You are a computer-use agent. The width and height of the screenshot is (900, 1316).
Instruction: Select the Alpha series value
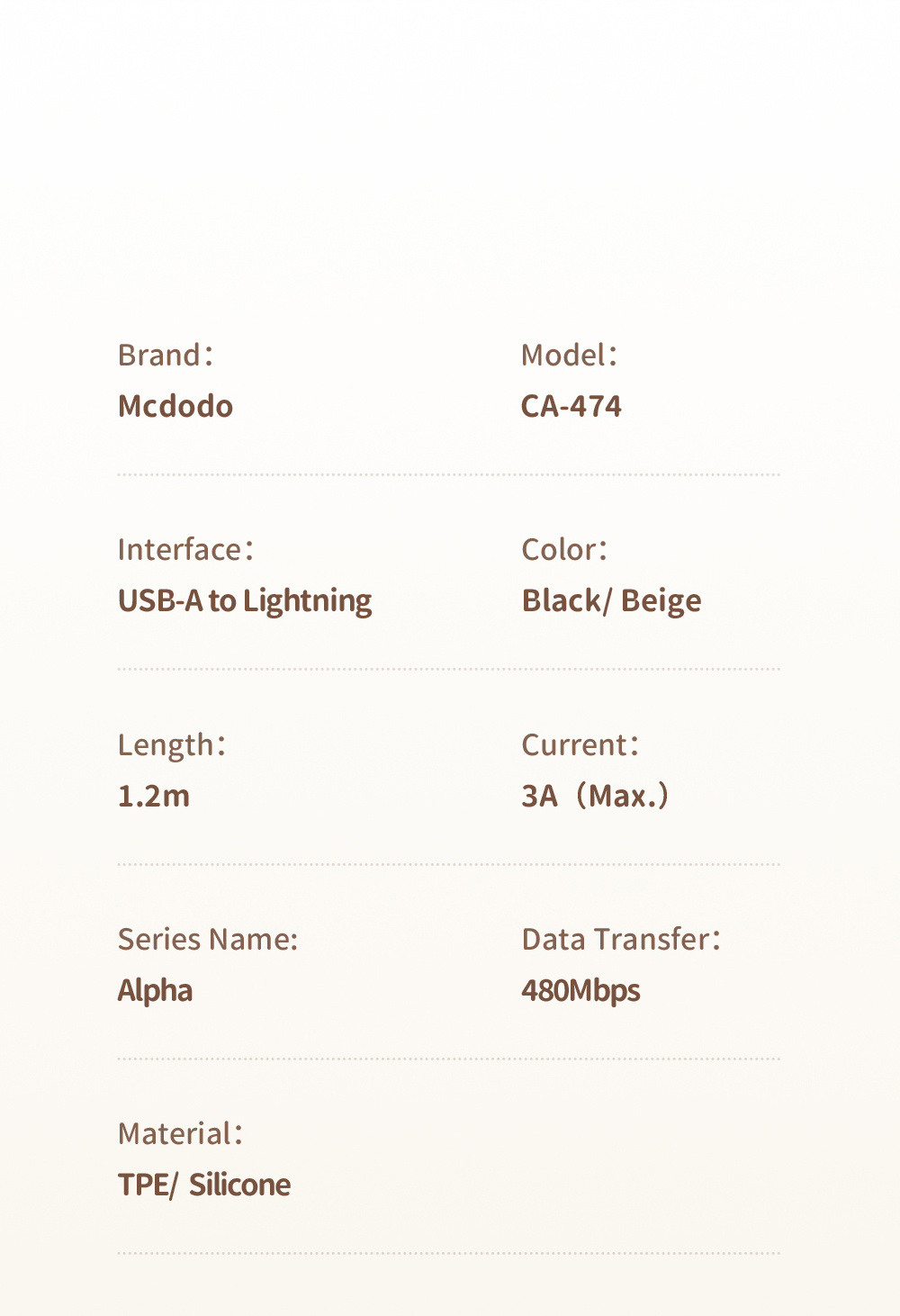click(x=155, y=990)
